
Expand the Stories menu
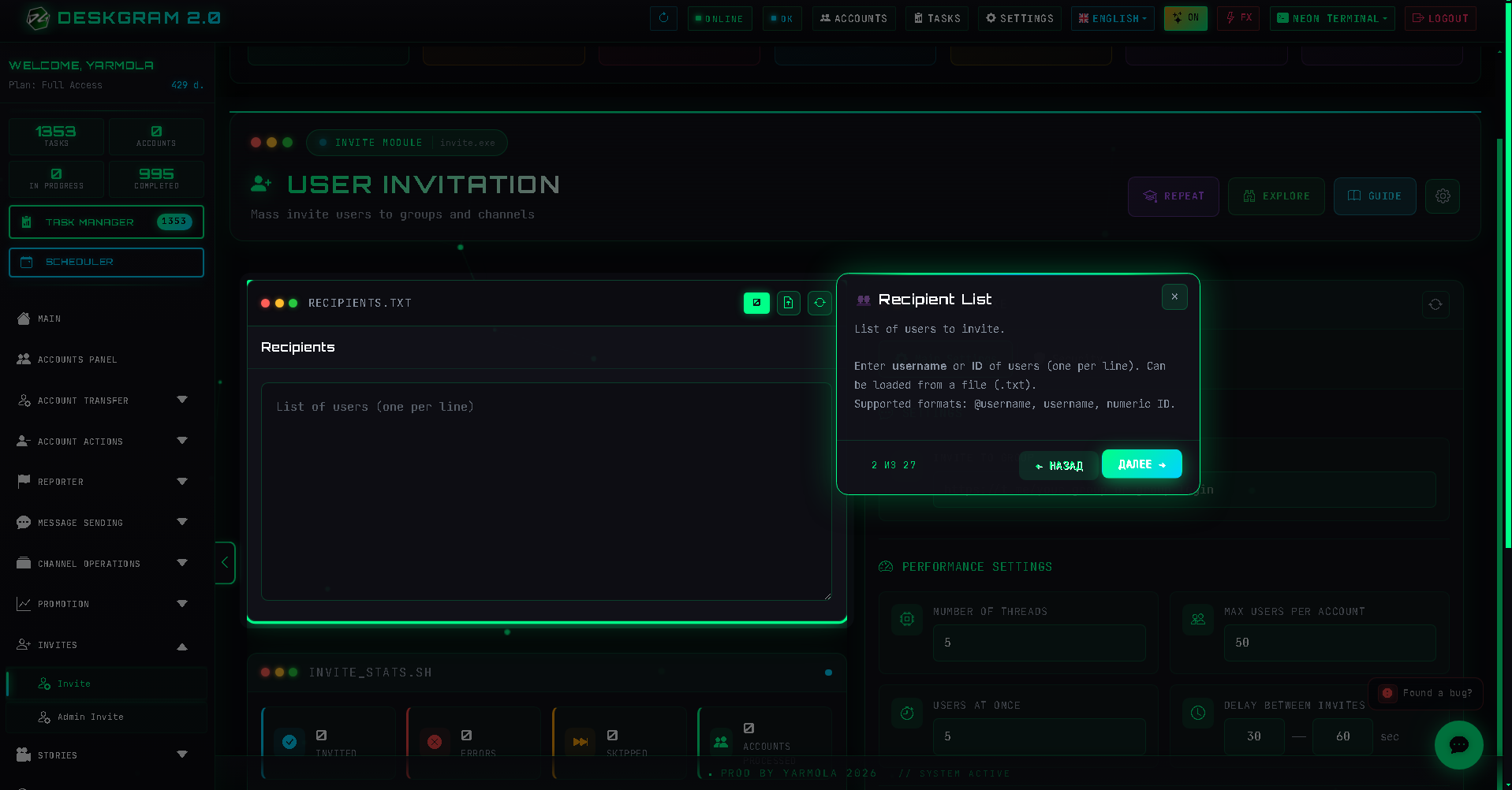click(x=106, y=755)
